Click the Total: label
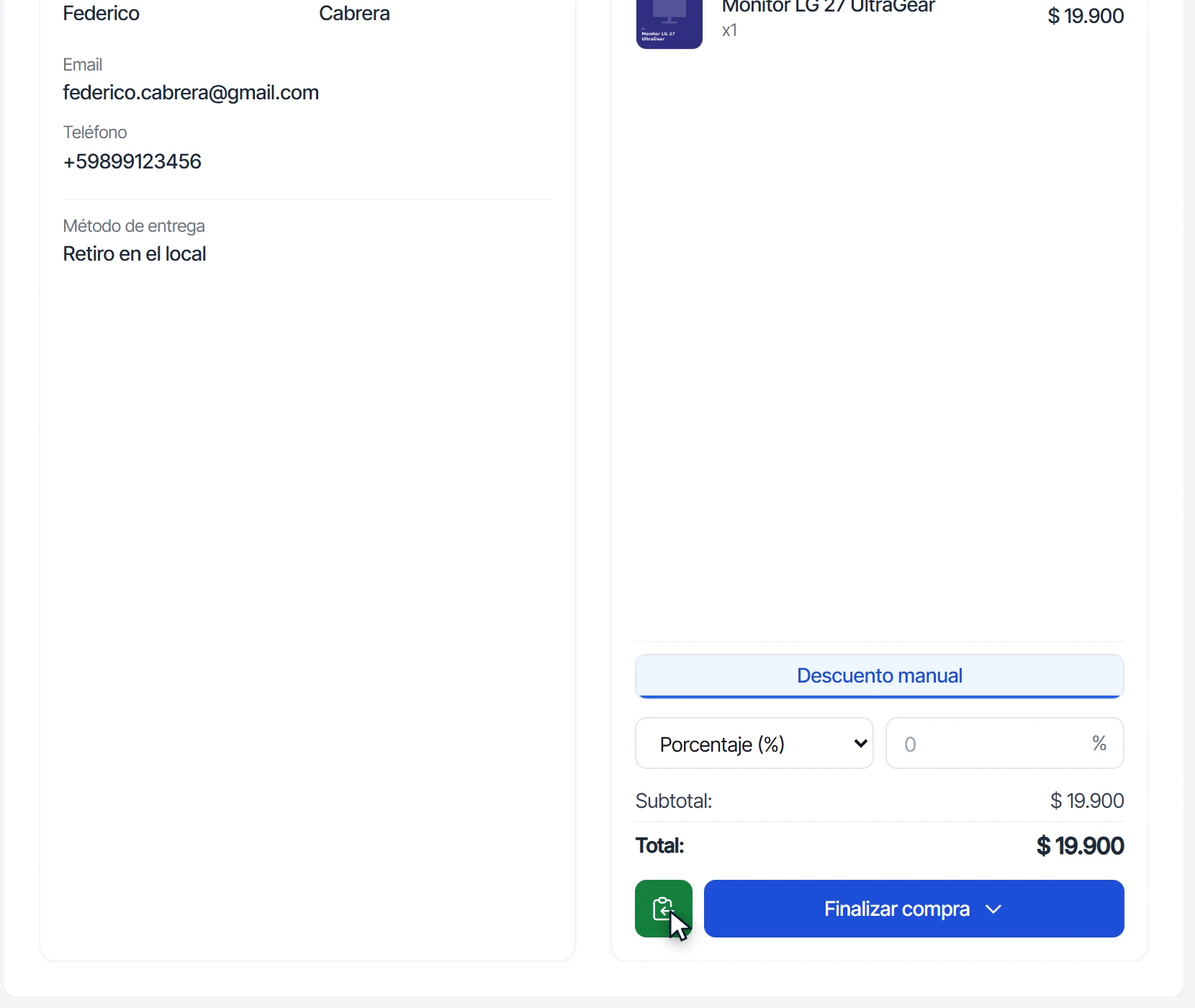Viewport: 1195px width, 1008px height. (659, 846)
